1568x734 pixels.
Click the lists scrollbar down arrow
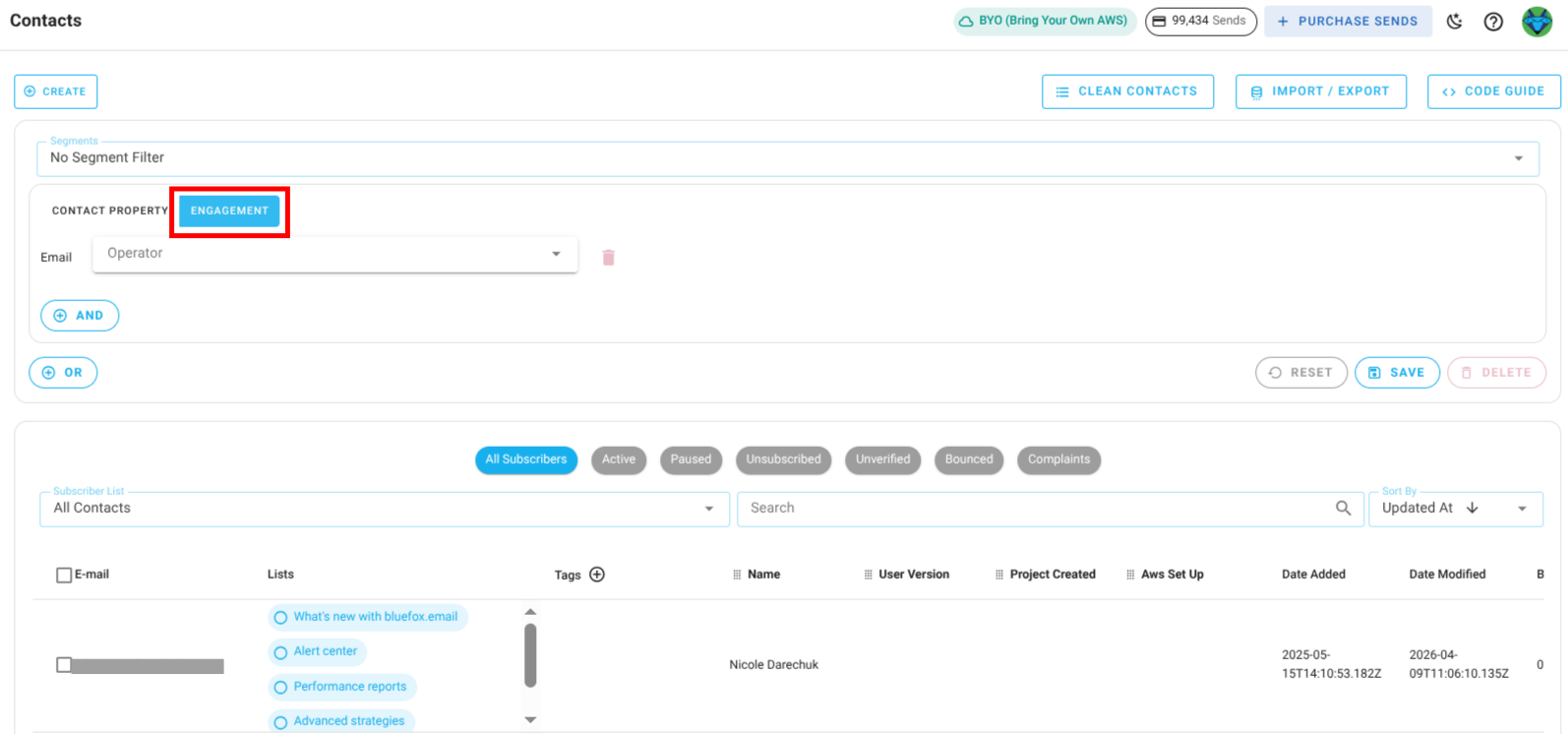(530, 720)
